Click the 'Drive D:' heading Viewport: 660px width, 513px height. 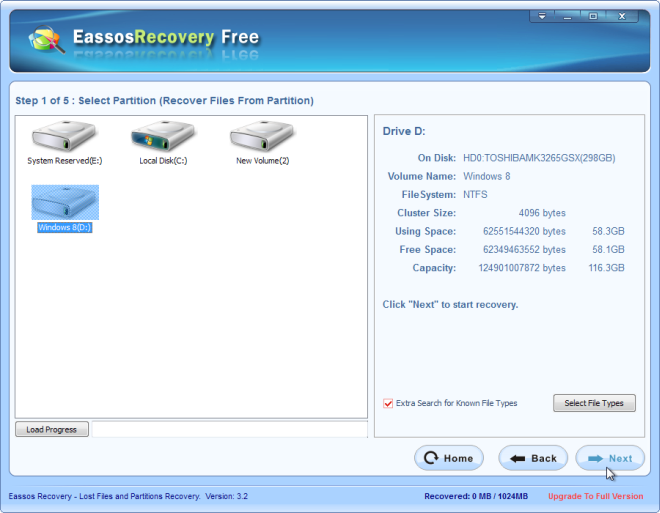404,131
